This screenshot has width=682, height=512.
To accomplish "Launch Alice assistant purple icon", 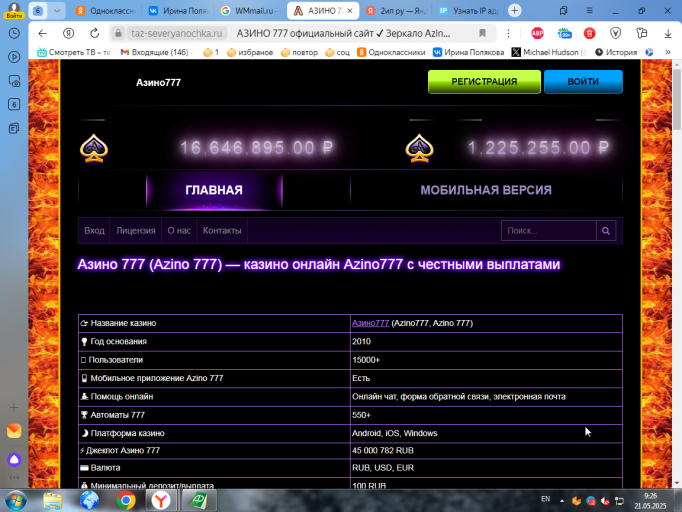I will [x=14, y=460].
